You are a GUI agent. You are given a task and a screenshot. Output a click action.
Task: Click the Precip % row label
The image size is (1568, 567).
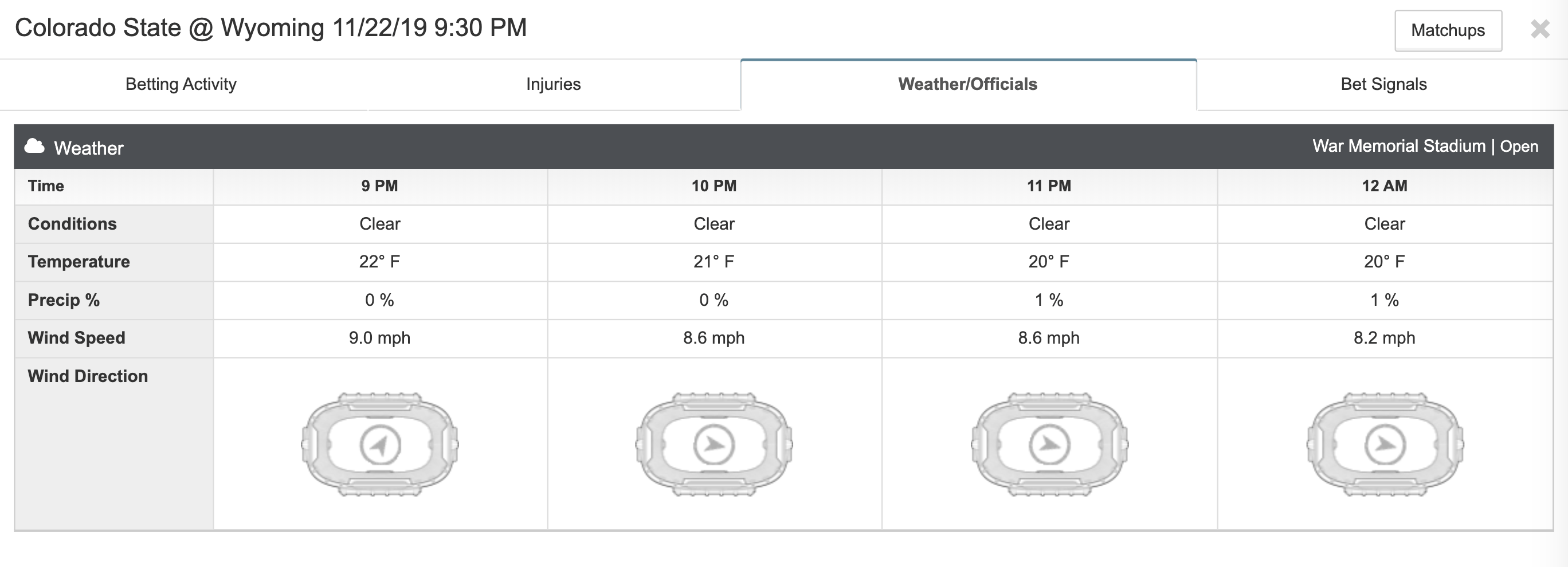click(64, 300)
